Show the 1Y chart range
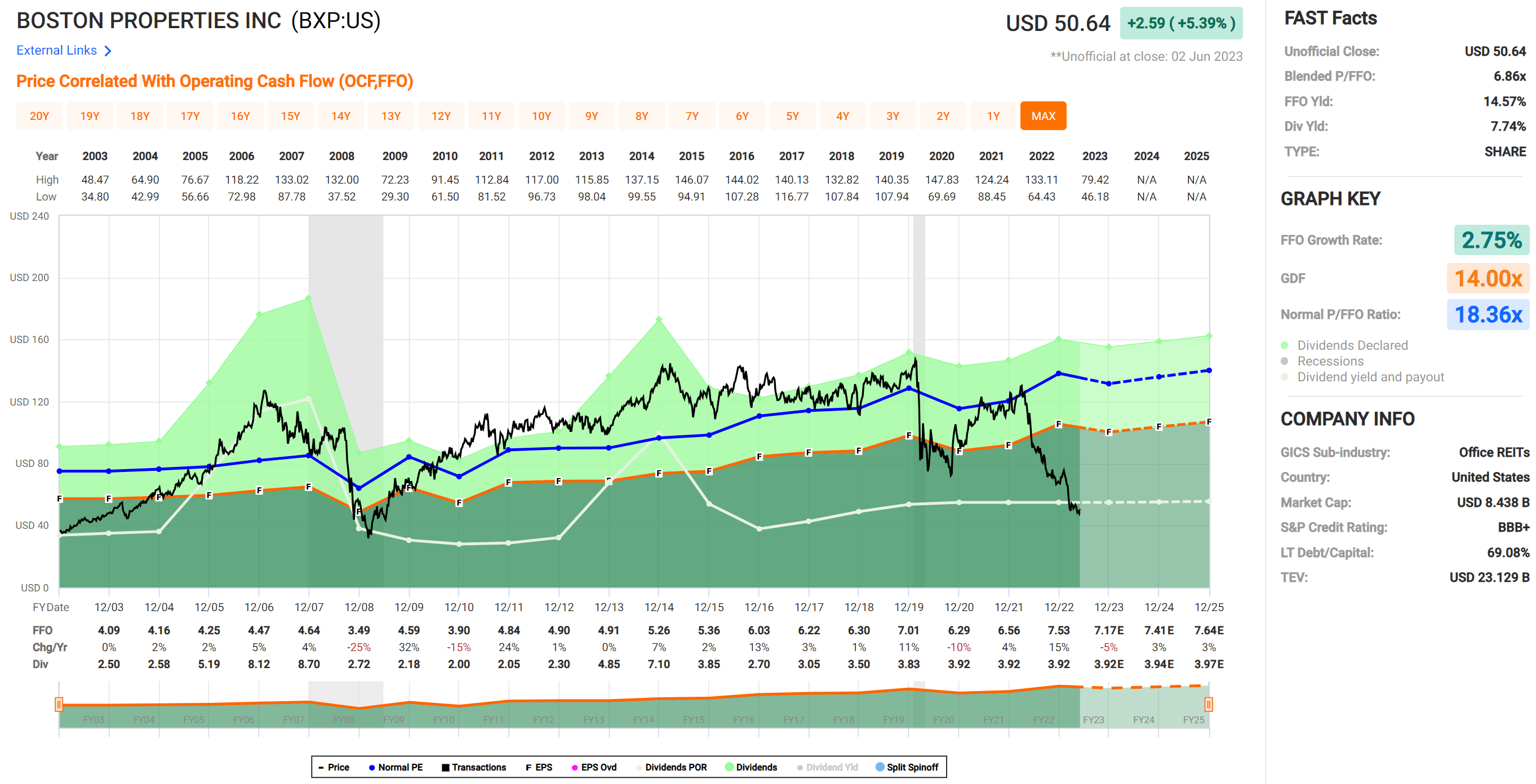 (x=993, y=115)
